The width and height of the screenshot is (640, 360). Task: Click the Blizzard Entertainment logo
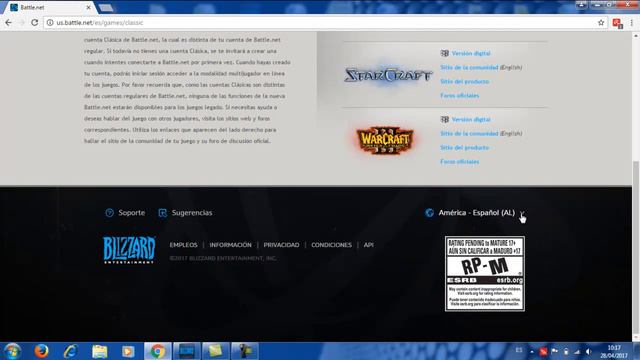129,249
